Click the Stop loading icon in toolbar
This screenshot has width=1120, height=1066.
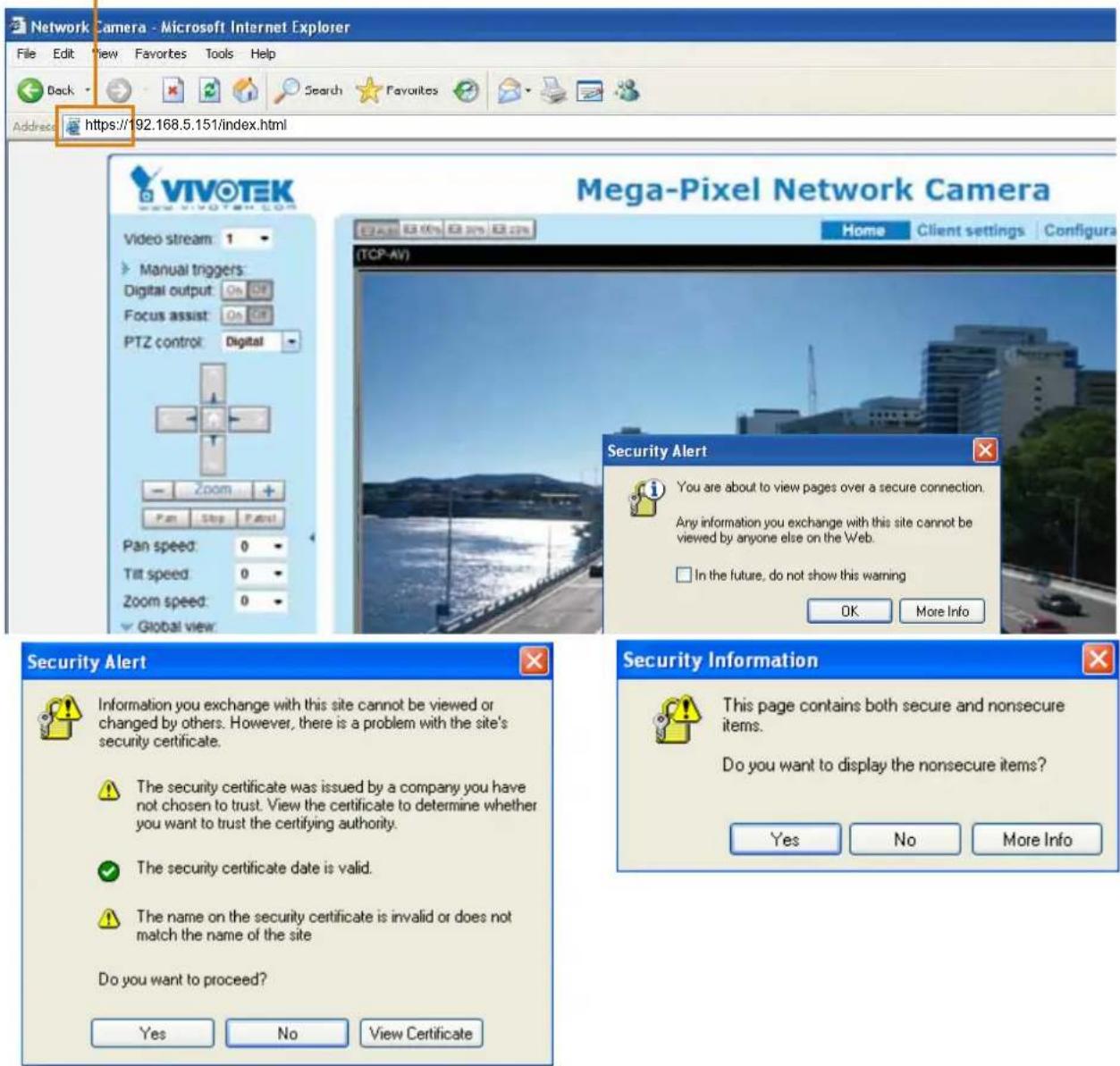(173, 90)
